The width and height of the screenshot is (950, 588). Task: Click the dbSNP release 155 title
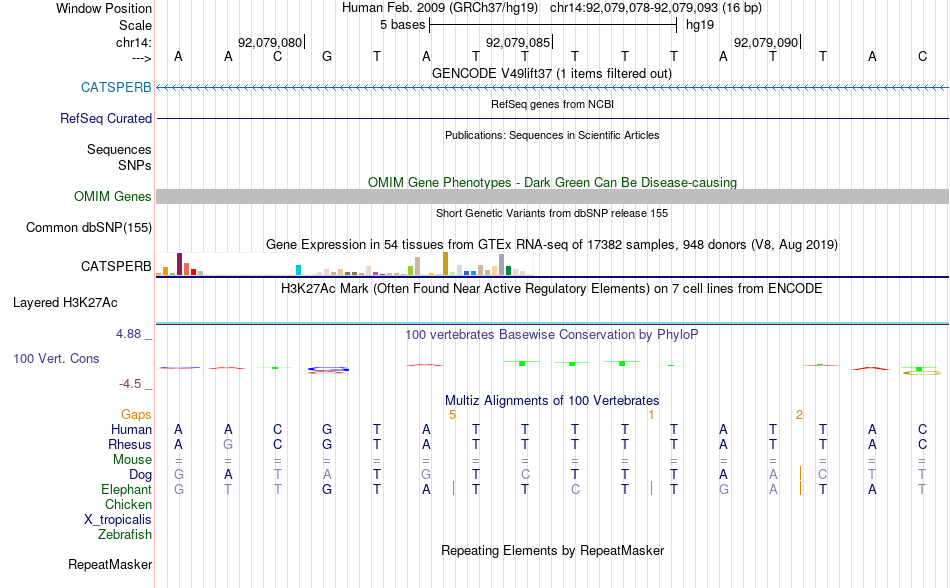[x=552, y=214]
